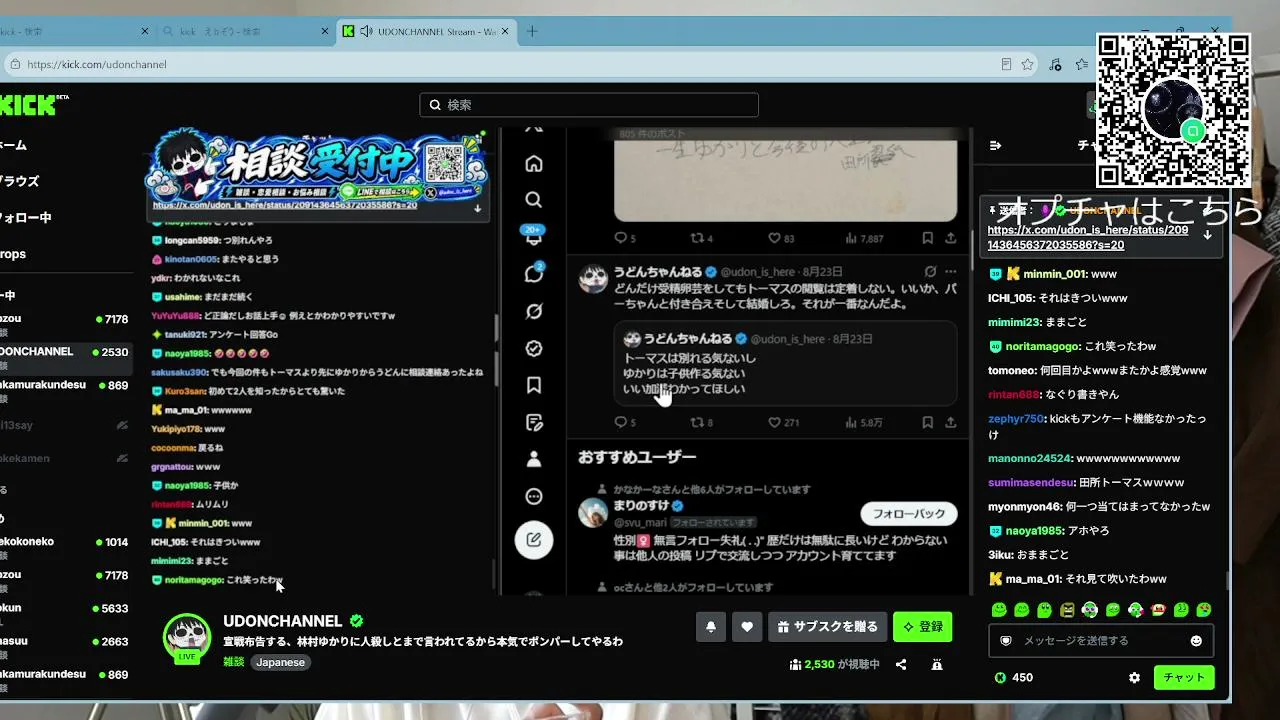Share the post with 7,887 views
1280x720 pixels.
pos(950,238)
